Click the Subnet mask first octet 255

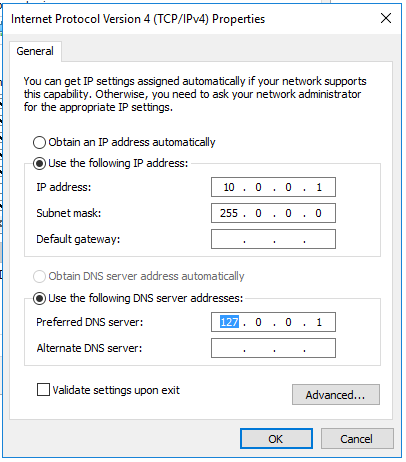pos(229,213)
